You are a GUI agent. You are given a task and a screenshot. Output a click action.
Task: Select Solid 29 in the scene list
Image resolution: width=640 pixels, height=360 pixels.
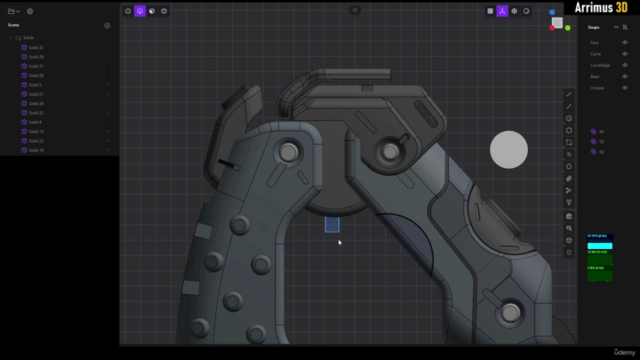(x=36, y=57)
